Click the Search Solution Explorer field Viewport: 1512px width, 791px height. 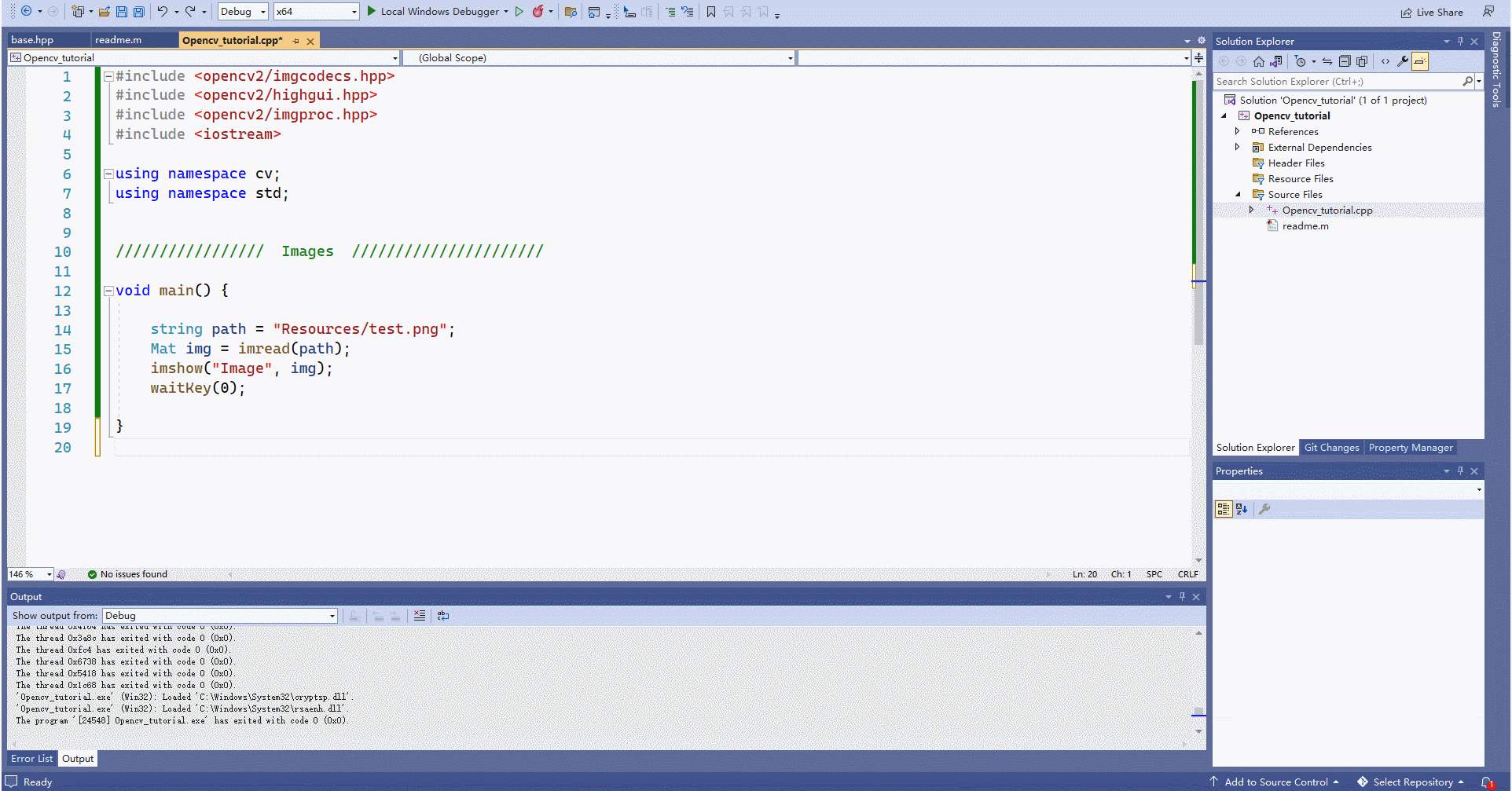coord(1337,81)
